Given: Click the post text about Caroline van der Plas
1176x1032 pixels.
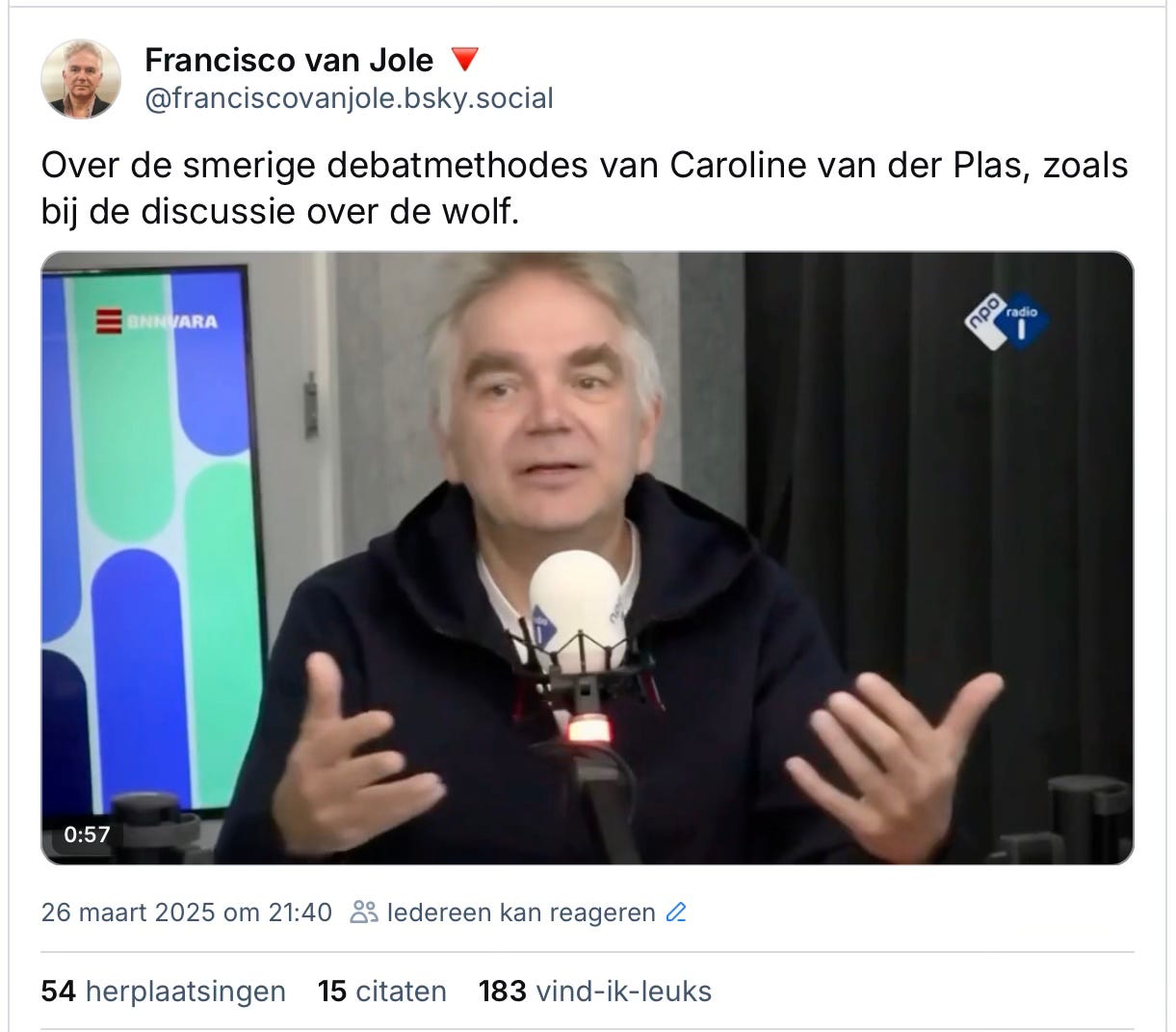Looking at the screenshot, I should [585, 188].
